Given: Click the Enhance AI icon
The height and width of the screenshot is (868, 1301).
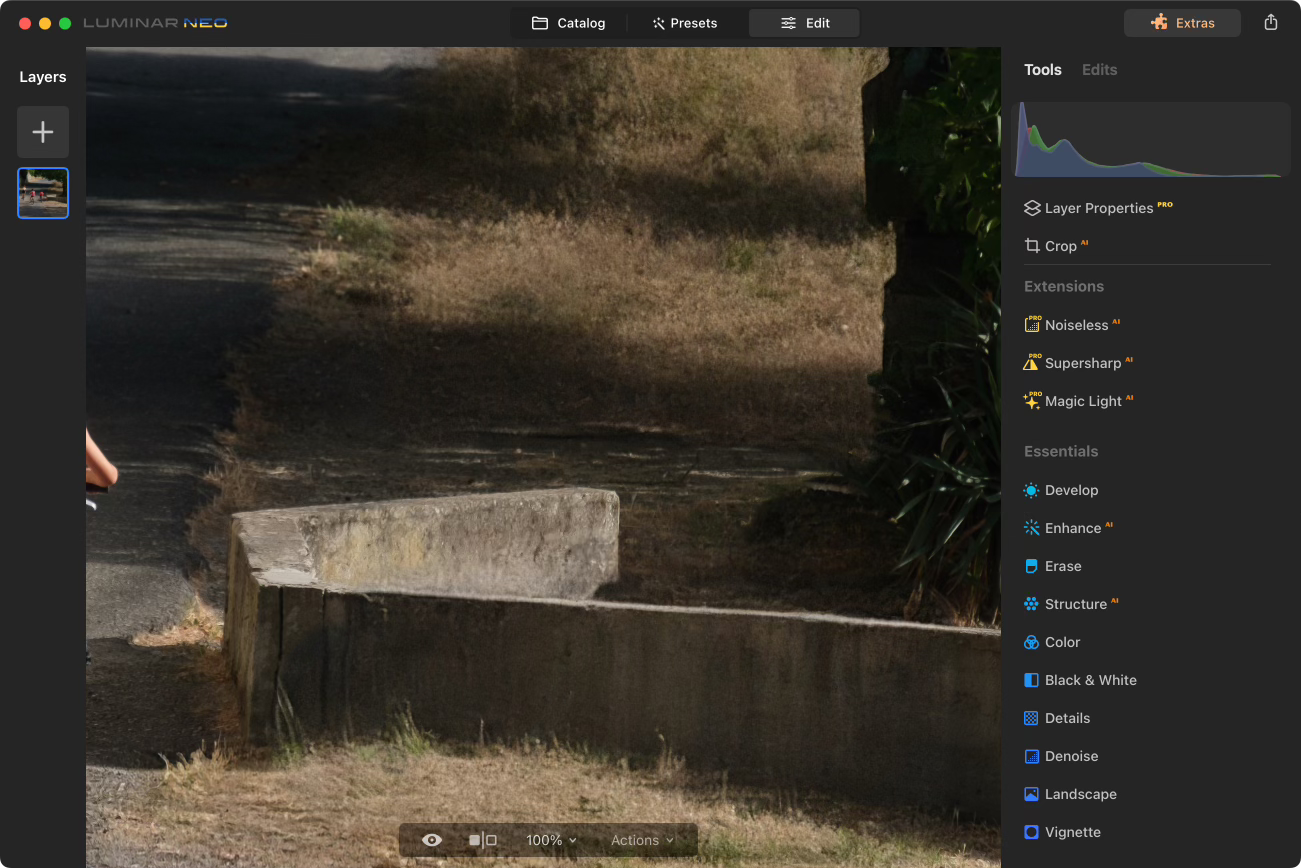Looking at the screenshot, I should [x=1032, y=528].
